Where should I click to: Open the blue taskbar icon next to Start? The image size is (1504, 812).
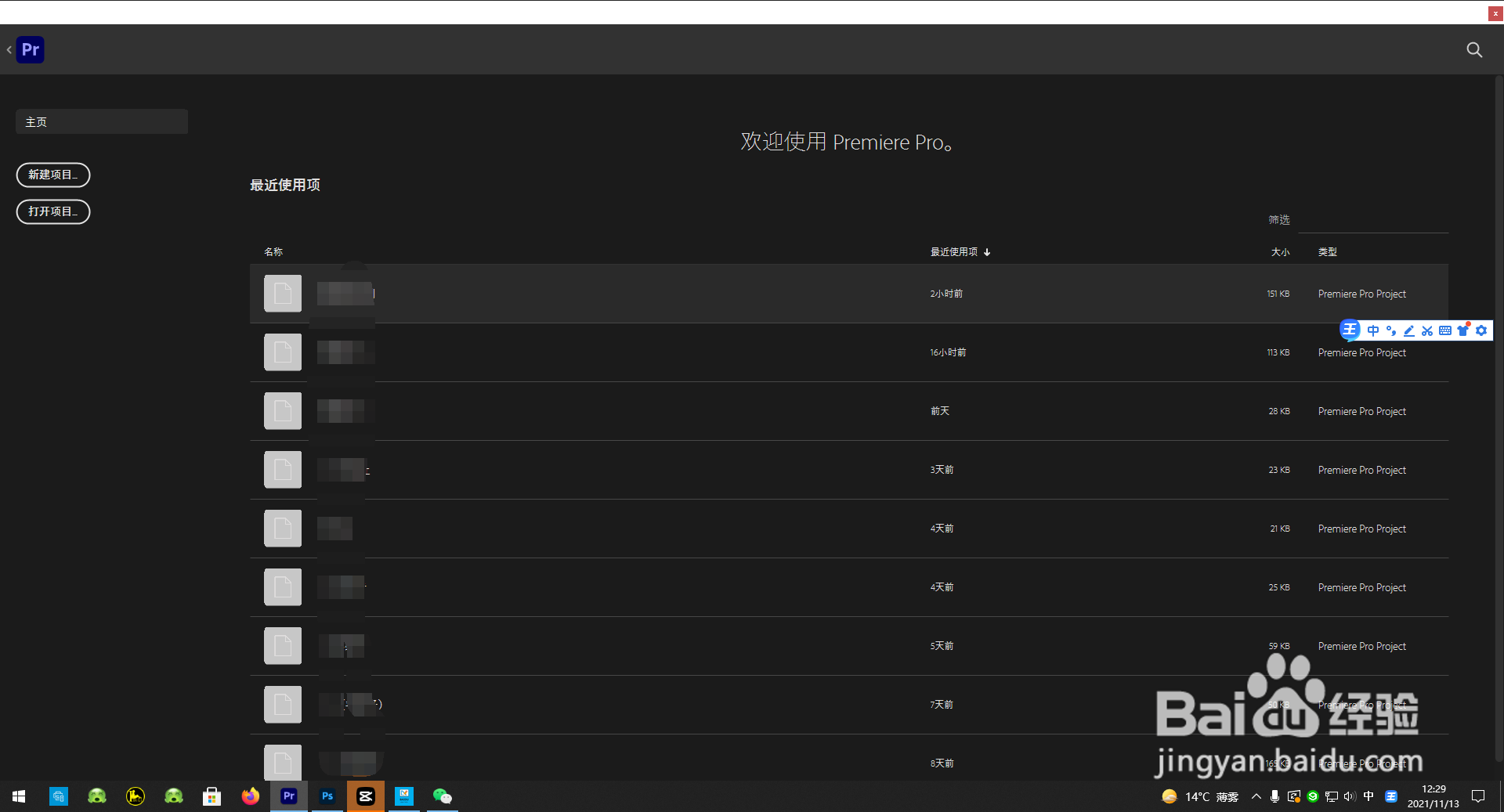point(59,796)
